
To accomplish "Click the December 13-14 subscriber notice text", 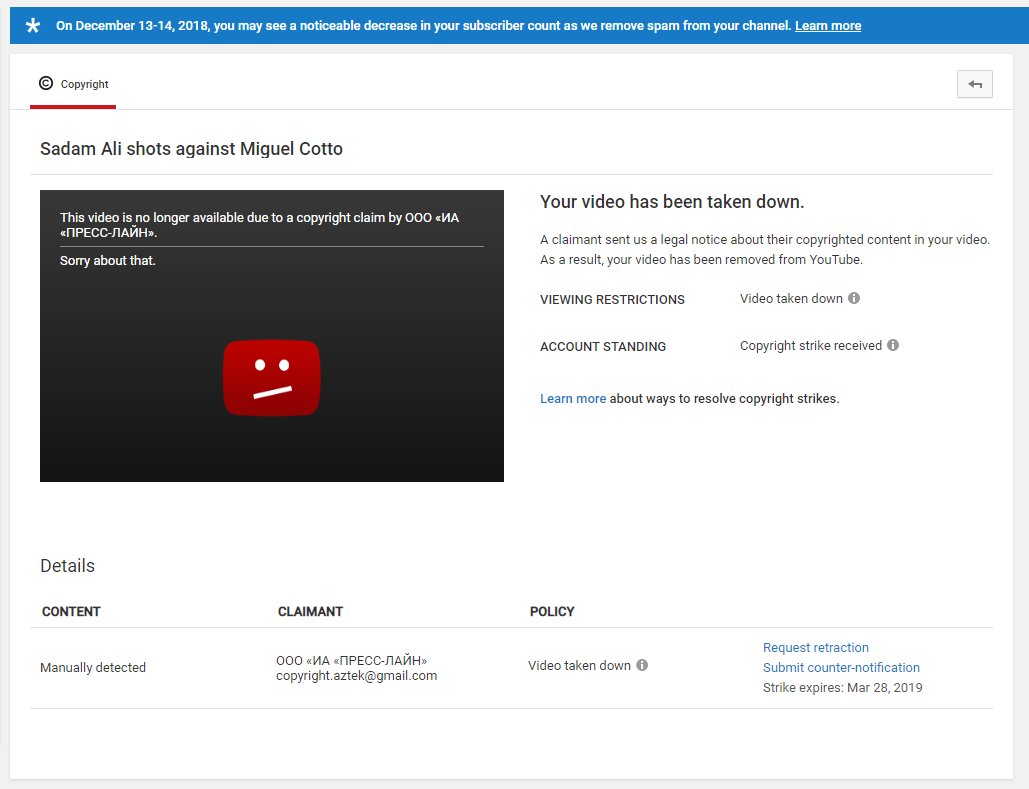I will [423, 26].
